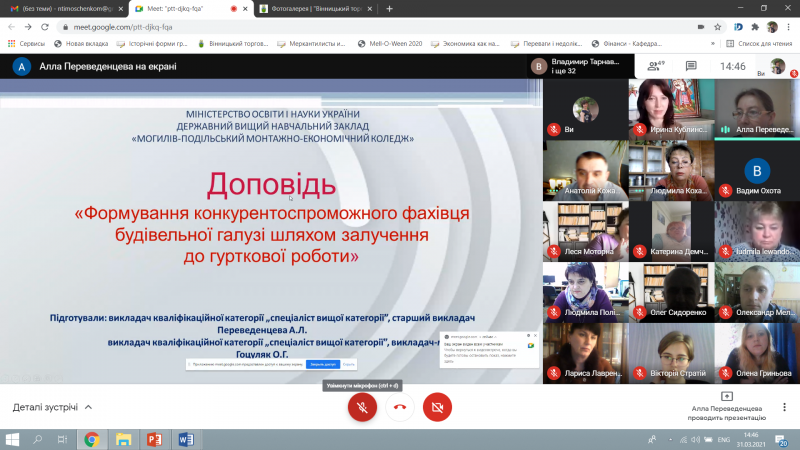
Task: Select the Людмила Коха... video tile
Action: (x=671, y=170)
